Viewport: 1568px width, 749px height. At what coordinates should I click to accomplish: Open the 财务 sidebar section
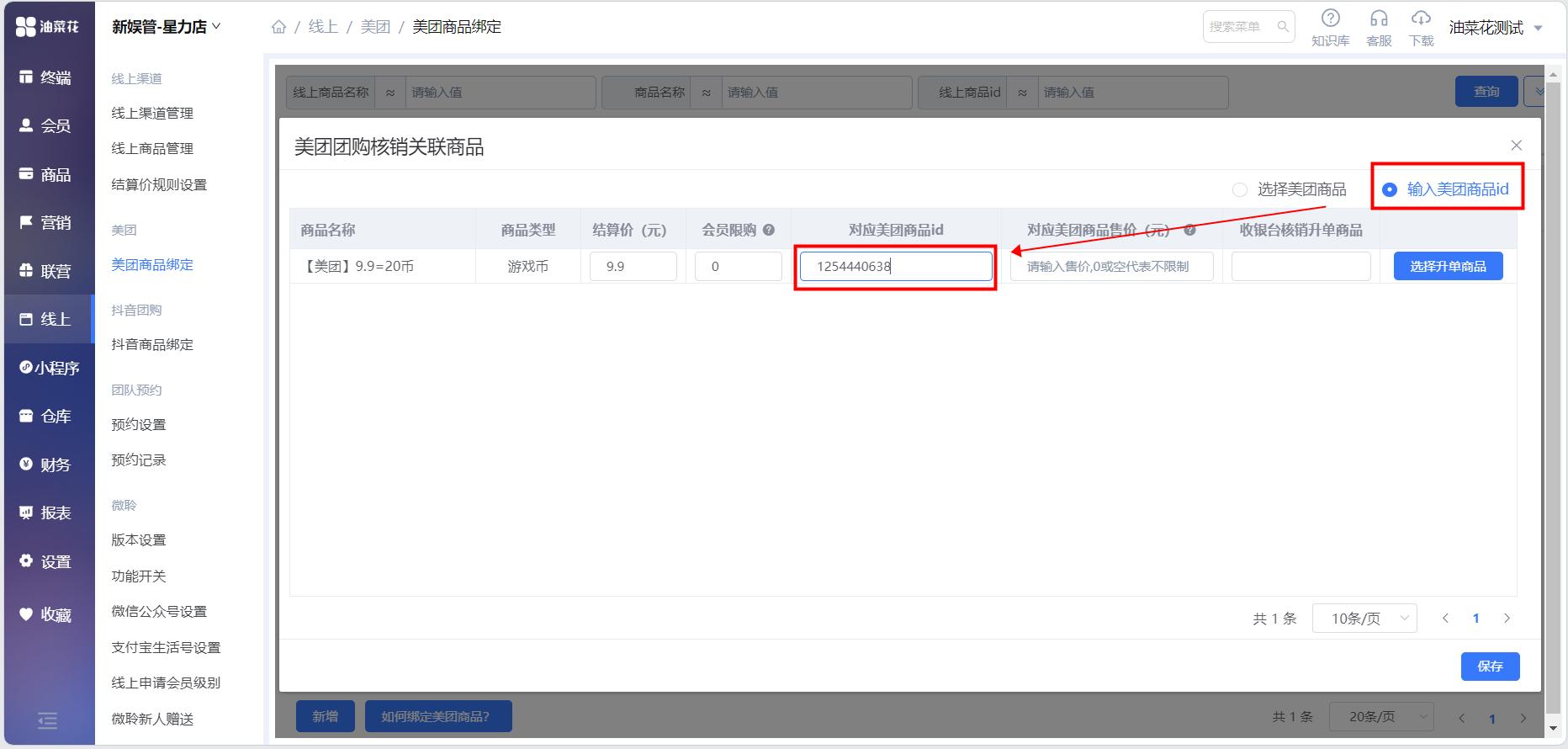(x=47, y=465)
